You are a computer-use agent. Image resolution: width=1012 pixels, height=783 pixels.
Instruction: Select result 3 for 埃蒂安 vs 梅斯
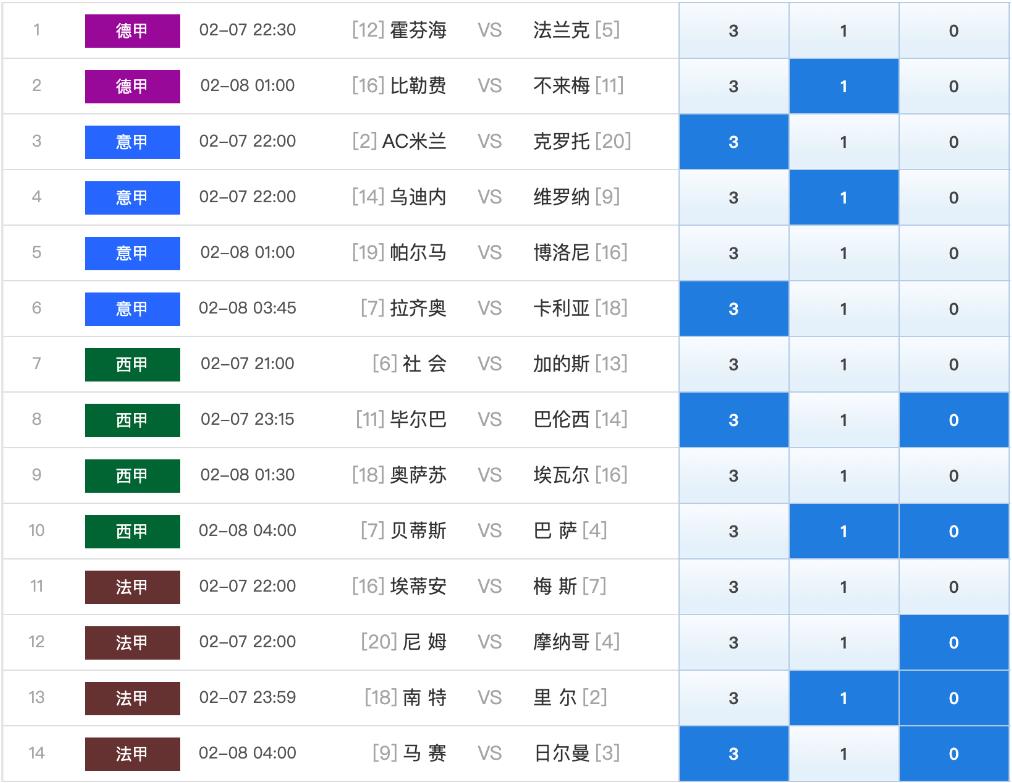[x=734, y=587]
